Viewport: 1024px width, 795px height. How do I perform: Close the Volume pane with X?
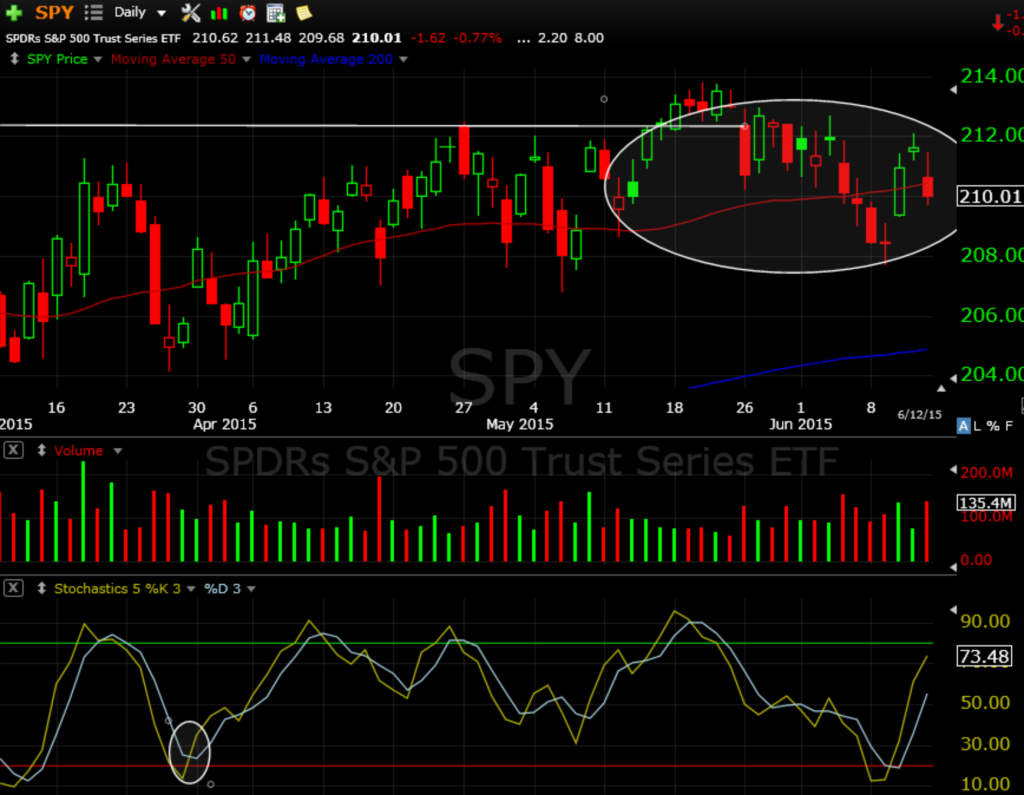click(13, 449)
